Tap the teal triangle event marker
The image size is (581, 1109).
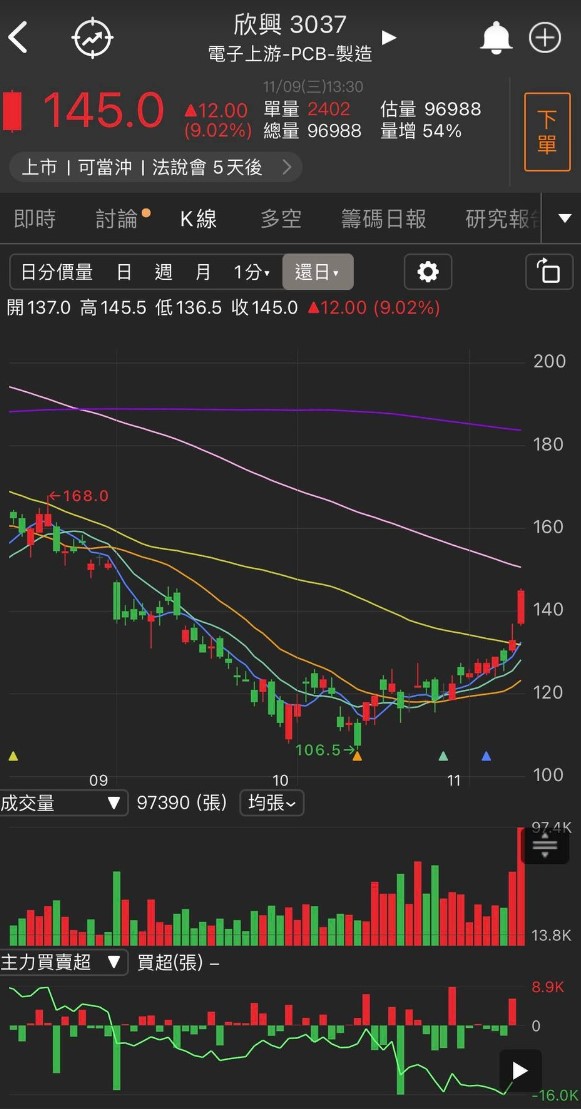point(444,756)
